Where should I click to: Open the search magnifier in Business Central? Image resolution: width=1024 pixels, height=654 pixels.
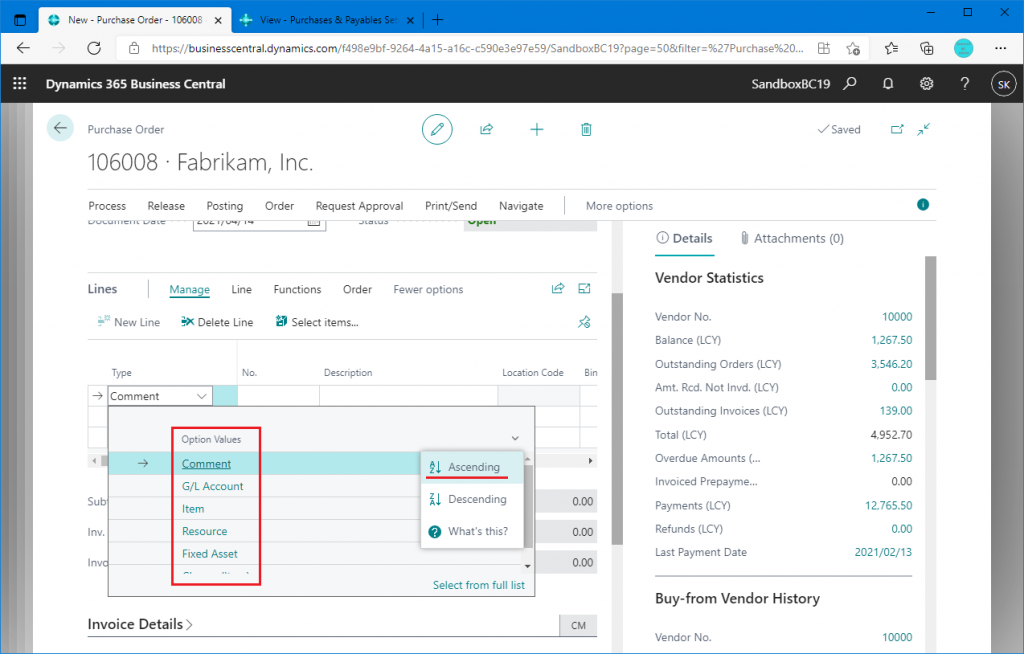850,84
